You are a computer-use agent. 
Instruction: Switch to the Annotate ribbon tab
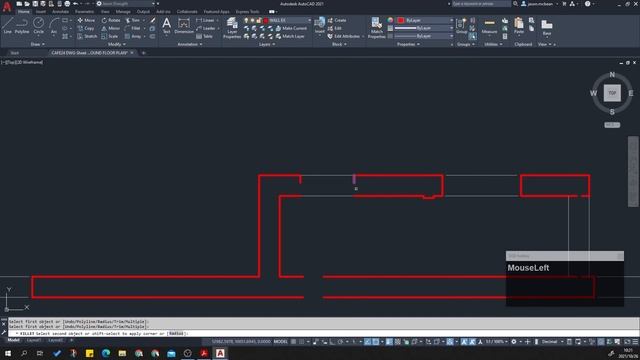(60, 12)
